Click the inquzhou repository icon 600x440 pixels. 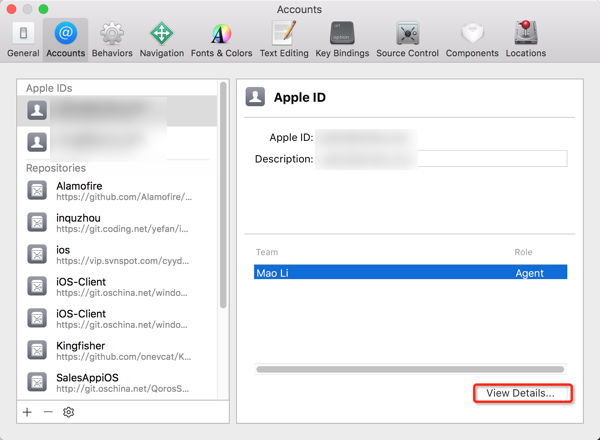[x=37, y=222]
